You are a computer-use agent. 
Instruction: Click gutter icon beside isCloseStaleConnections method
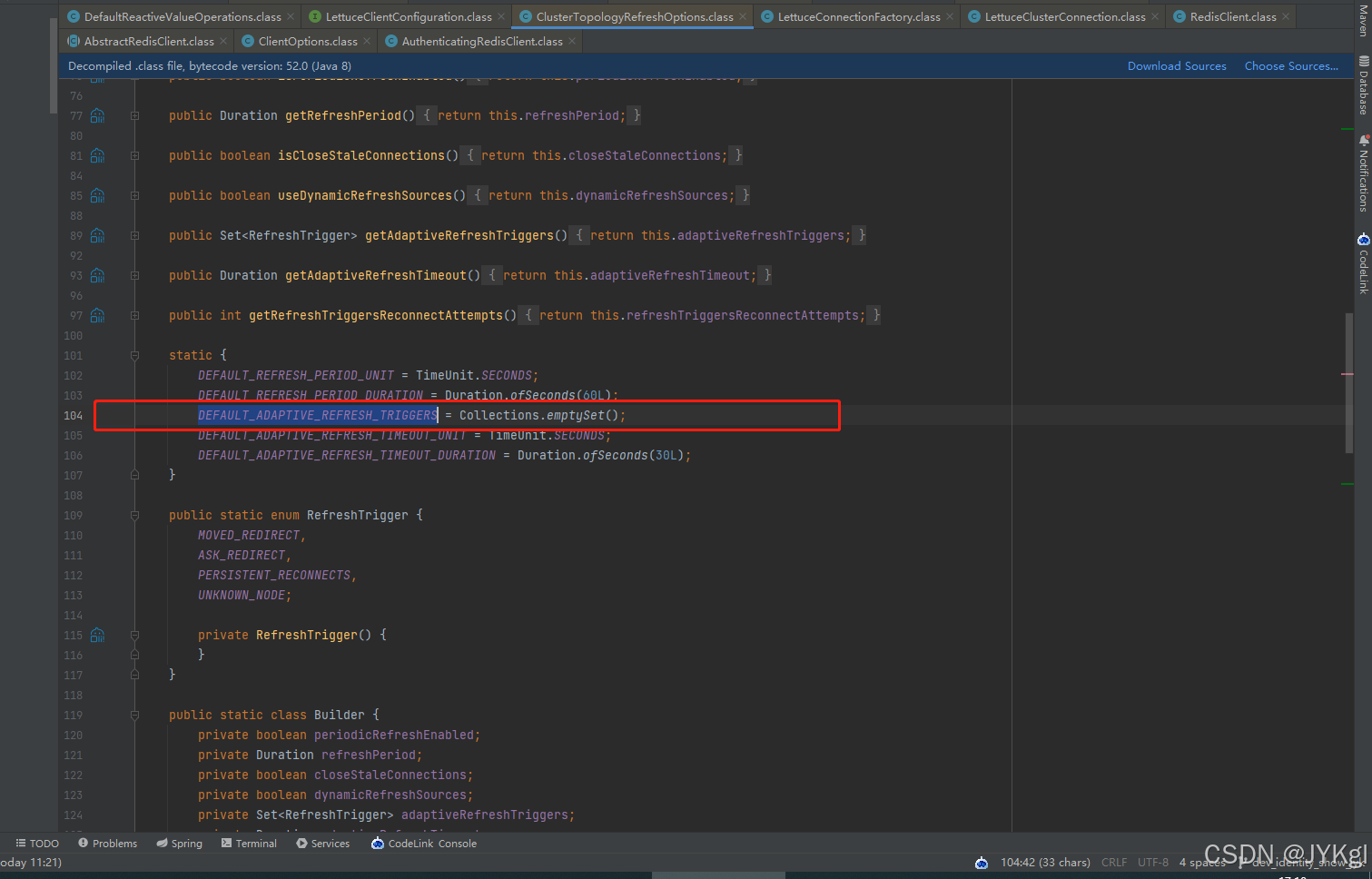coord(97,155)
